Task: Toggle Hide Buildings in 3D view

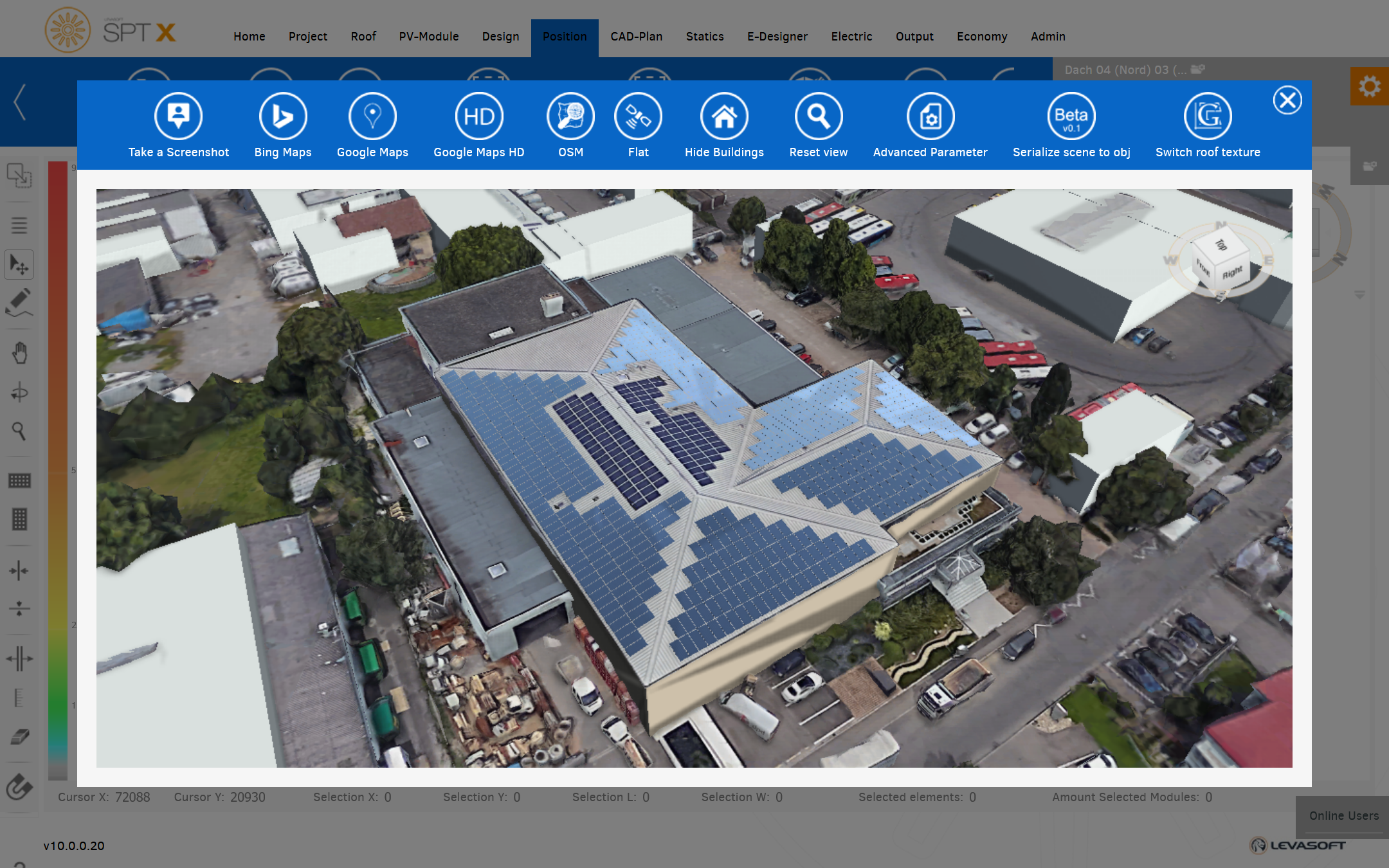Action: (724, 116)
